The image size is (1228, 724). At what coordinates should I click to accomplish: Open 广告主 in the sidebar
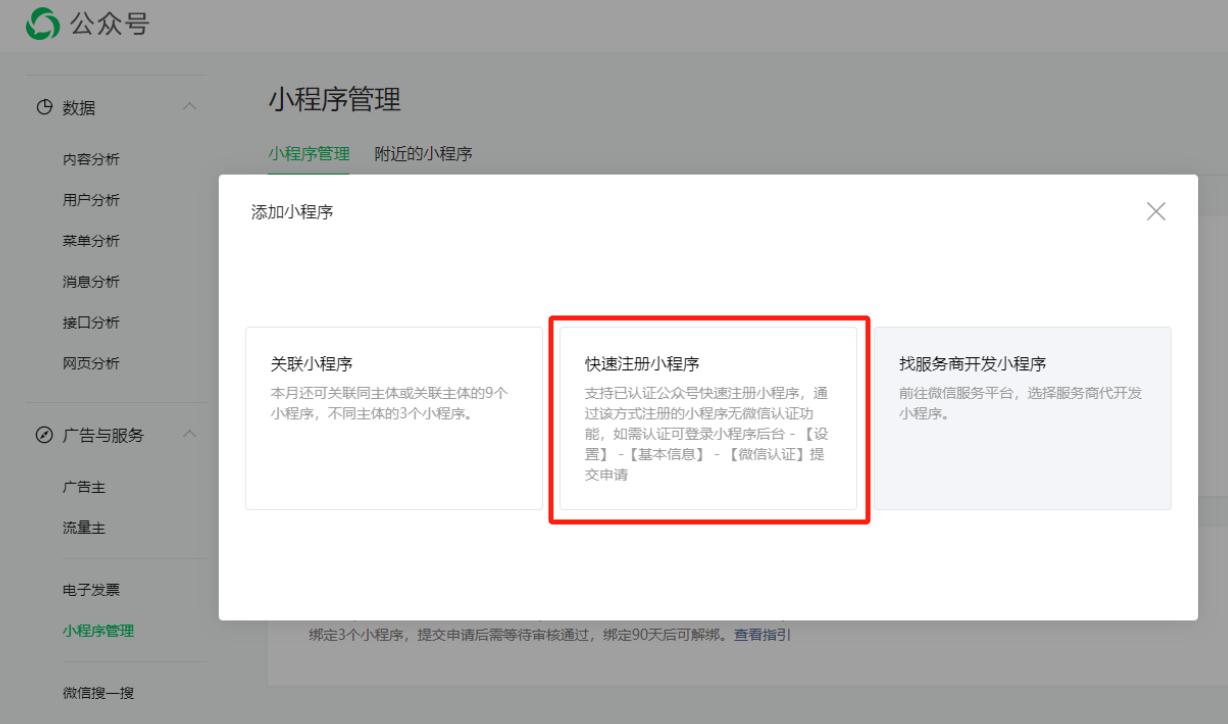(x=84, y=487)
